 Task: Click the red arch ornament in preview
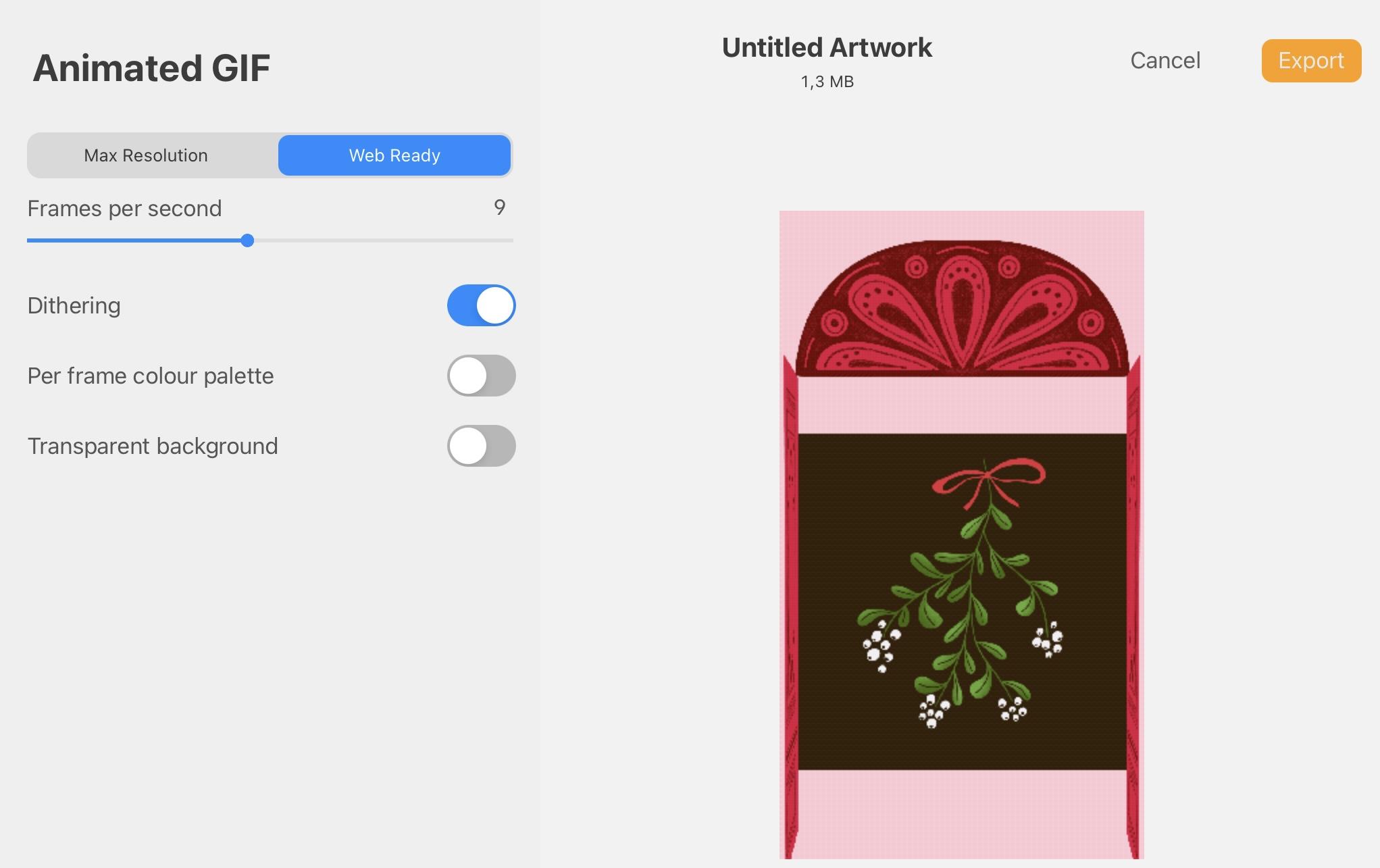pyautogui.click(x=962, y=309)
